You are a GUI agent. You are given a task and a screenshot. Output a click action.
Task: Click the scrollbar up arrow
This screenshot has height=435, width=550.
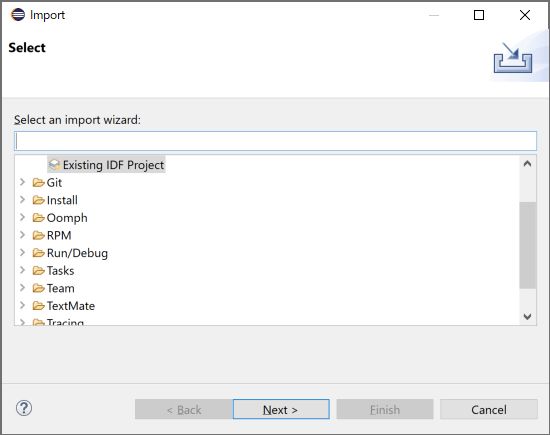coord(527,164)
